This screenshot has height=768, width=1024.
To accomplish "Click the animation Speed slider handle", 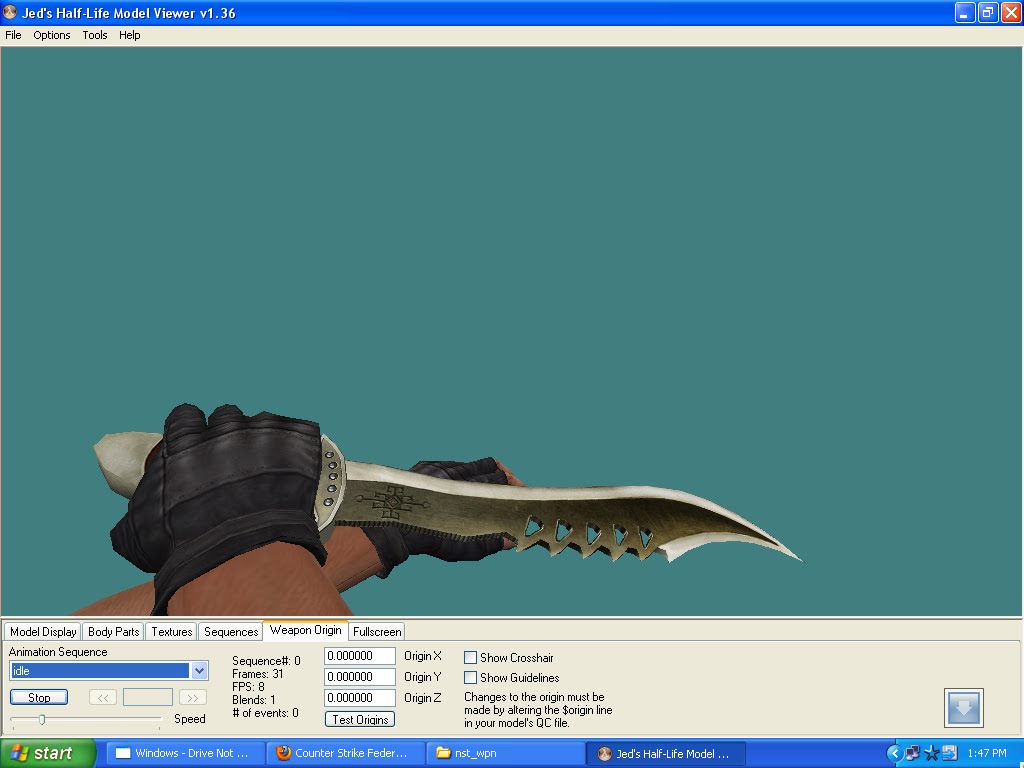I will coord(42,720).
